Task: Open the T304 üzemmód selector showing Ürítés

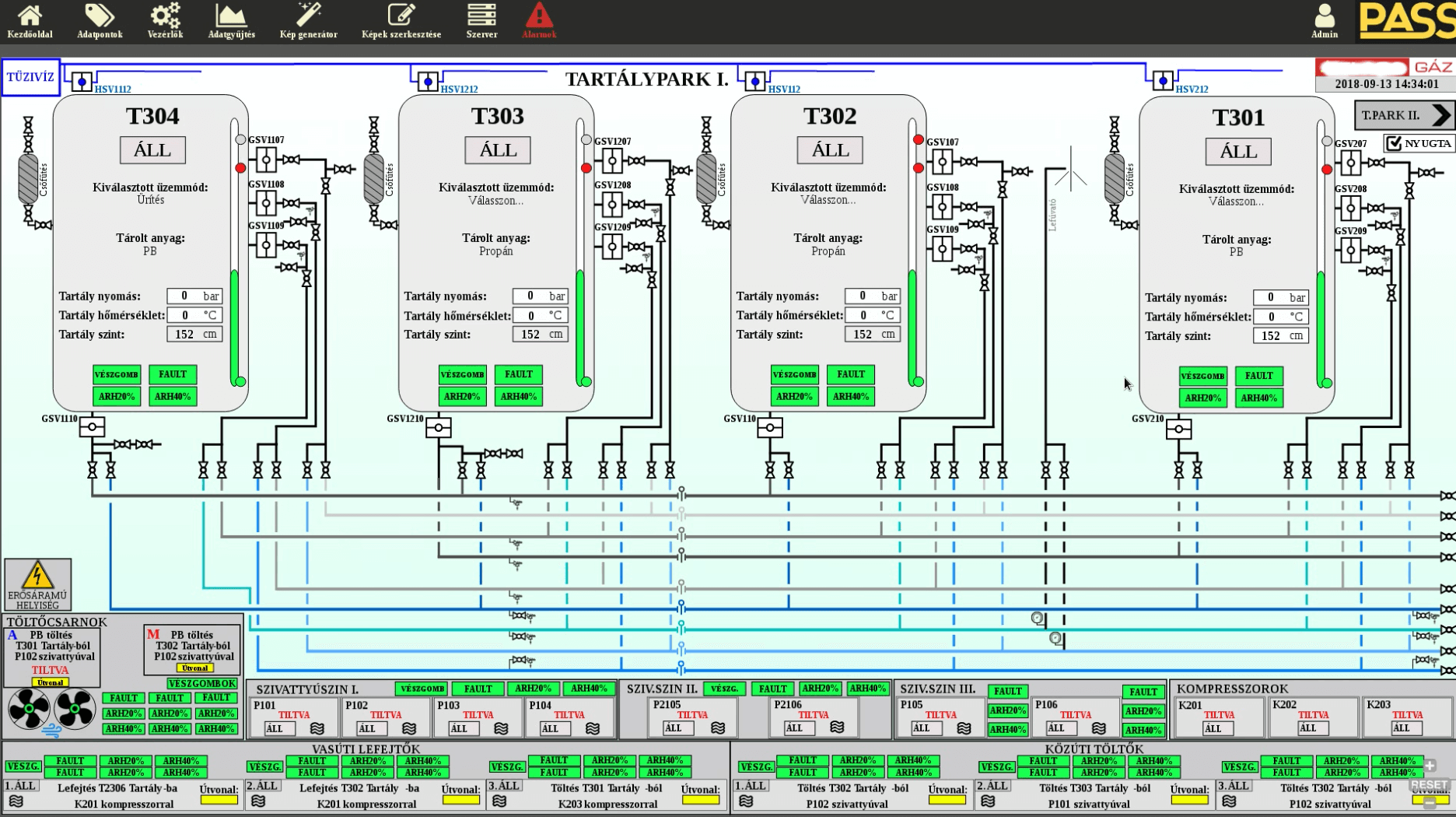Action: [151, 200]
